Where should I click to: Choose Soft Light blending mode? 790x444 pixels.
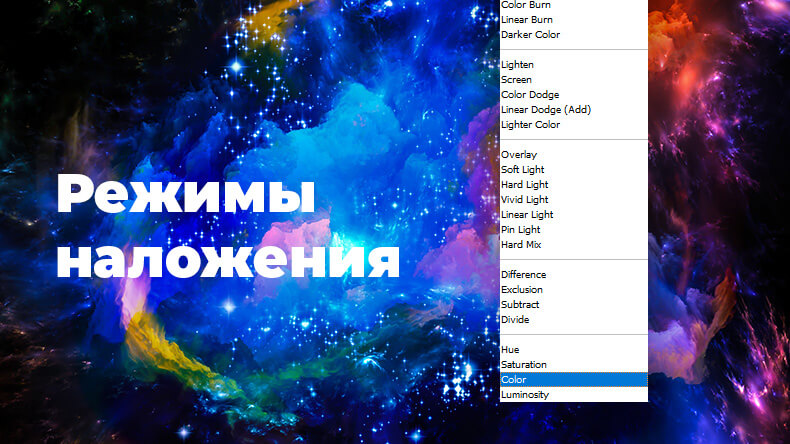pyautogui.click(x=573, y=170)
